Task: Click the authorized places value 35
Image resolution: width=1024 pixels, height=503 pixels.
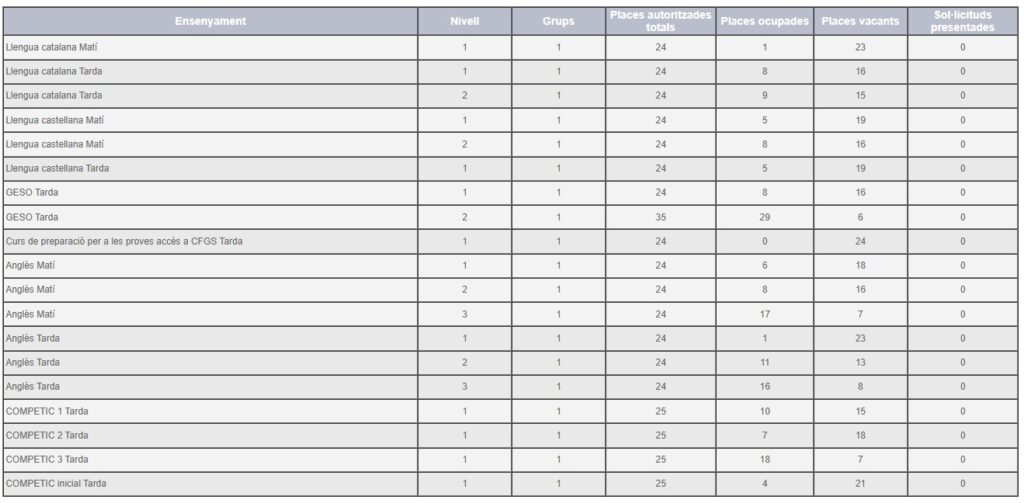Action: point(660,217)
